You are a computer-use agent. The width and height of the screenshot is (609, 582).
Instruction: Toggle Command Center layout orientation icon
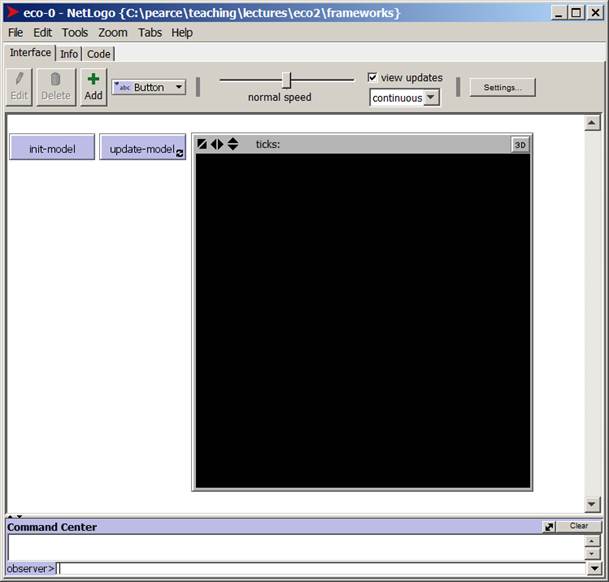click(549, 527)
